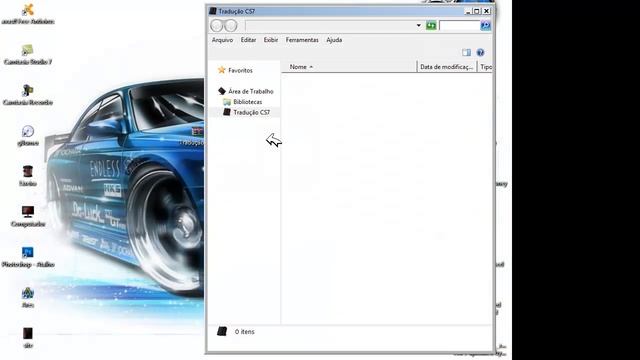Maximize the Tradução CS7 window
The height and width of the screenshot is (360, 640).
[476, 11]
